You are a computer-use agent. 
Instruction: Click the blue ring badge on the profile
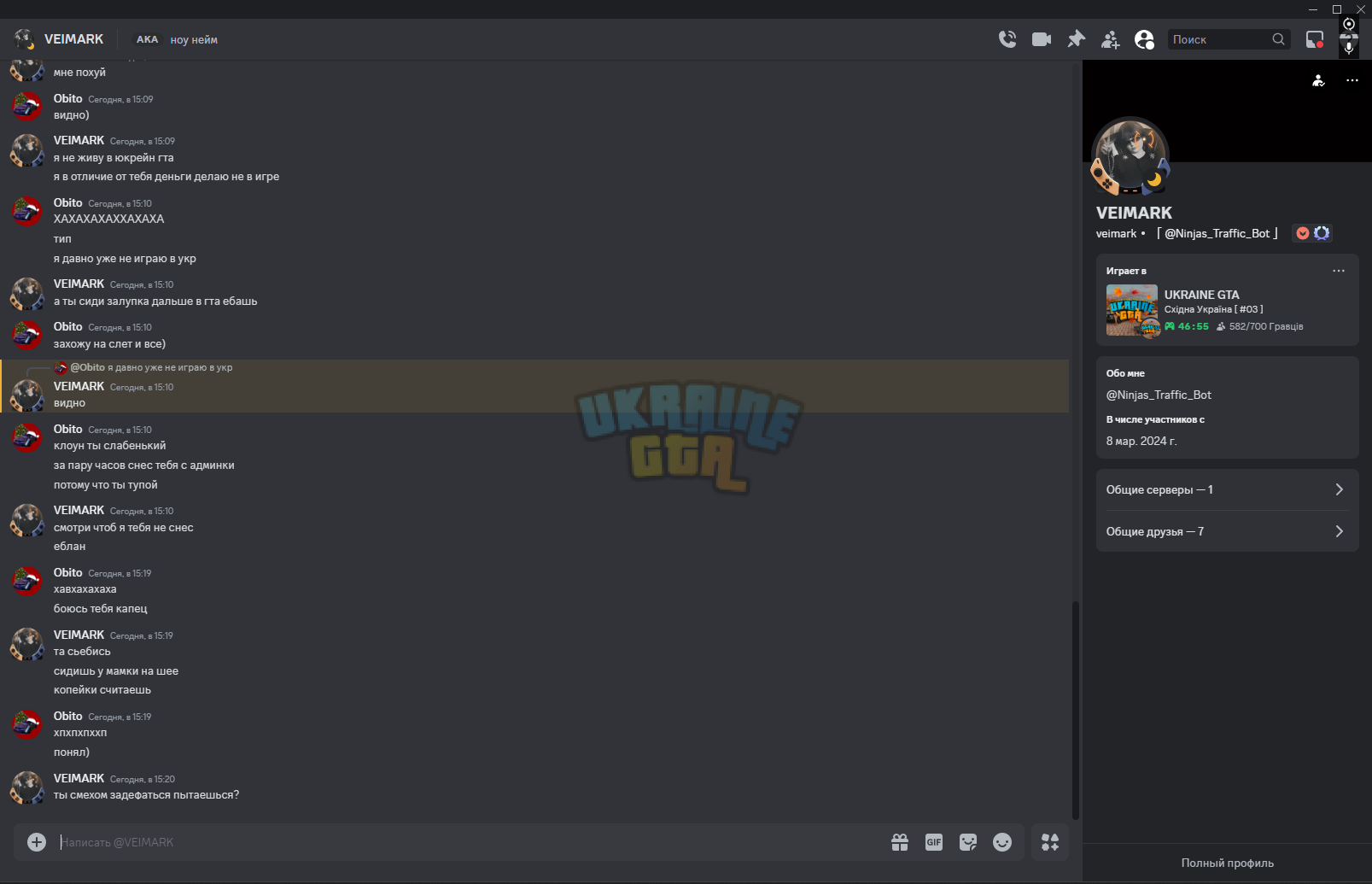(x=1322, y=233)
